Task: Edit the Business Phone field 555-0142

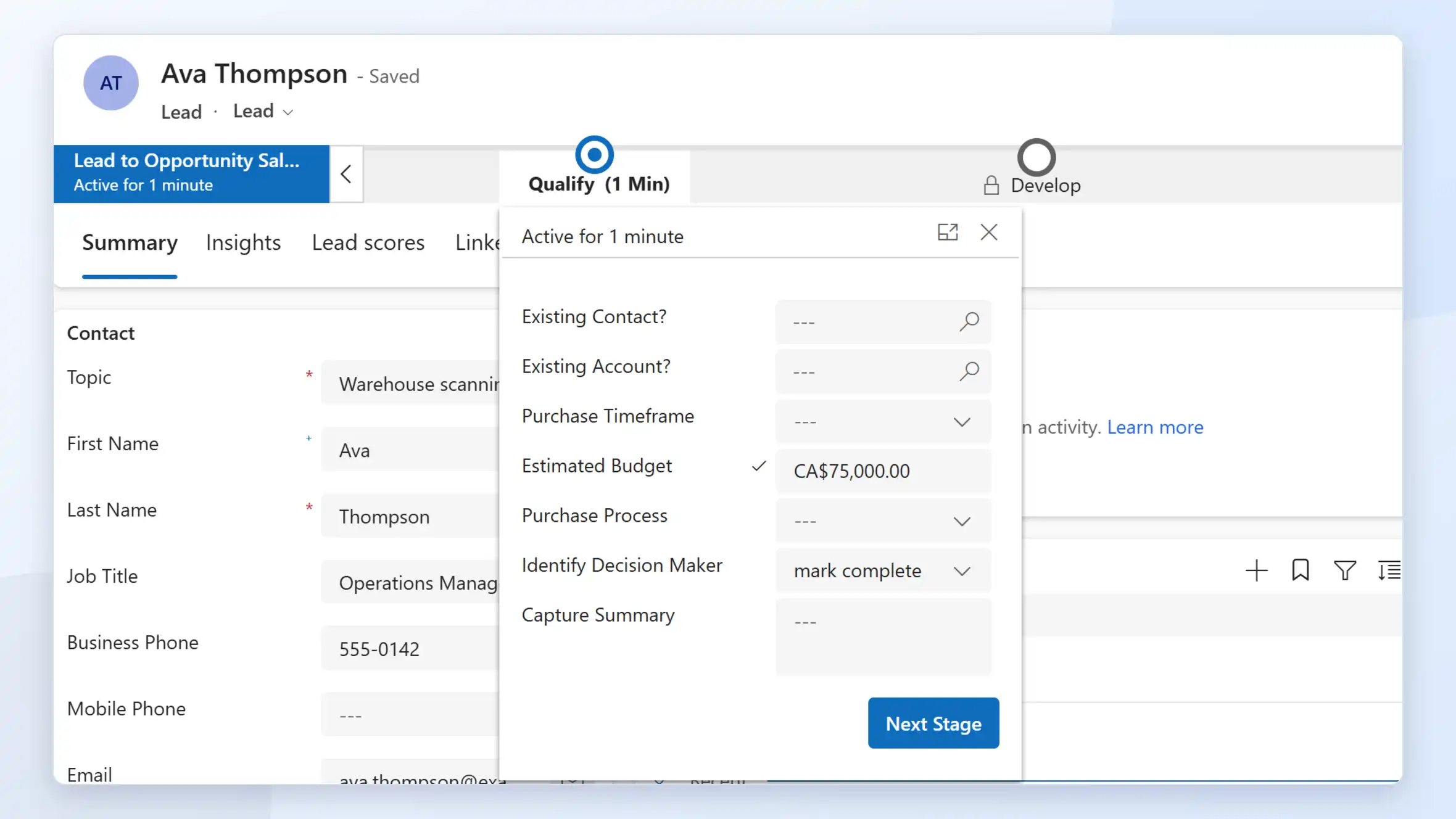Action: pos(410,649)
